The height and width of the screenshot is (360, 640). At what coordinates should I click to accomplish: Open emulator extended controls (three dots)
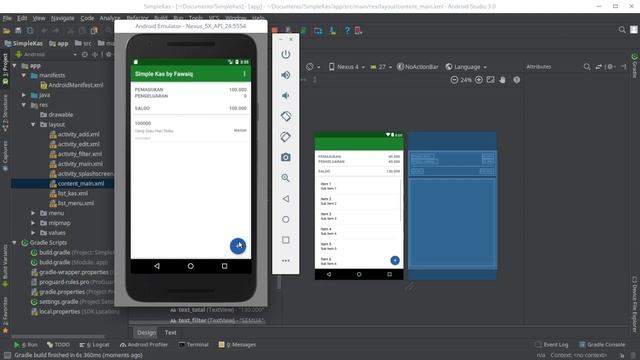pyautogui.click(x=286, y=260)
